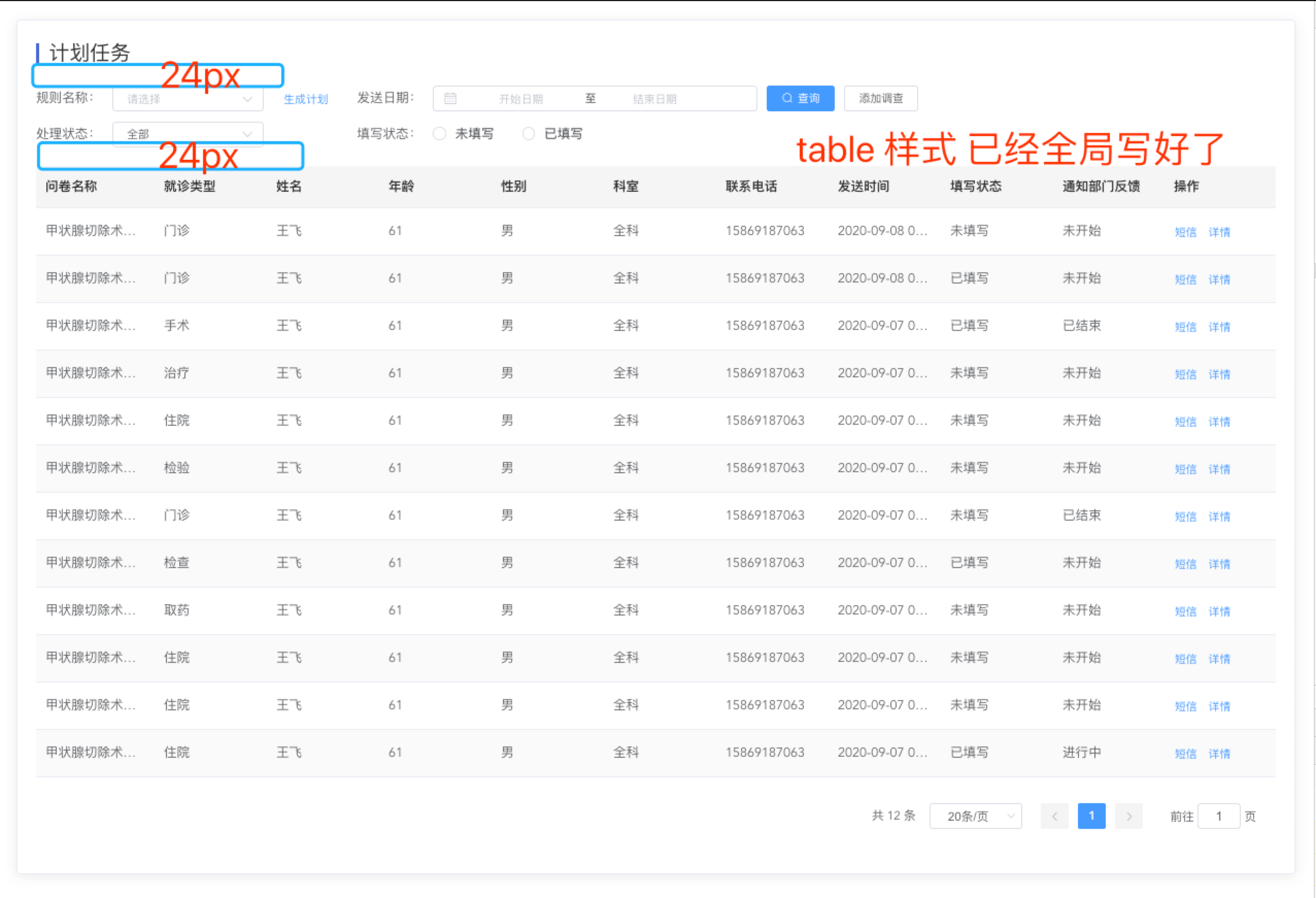
Task: Click 短信 in the 检查 row
Action: coord(1185,564)
